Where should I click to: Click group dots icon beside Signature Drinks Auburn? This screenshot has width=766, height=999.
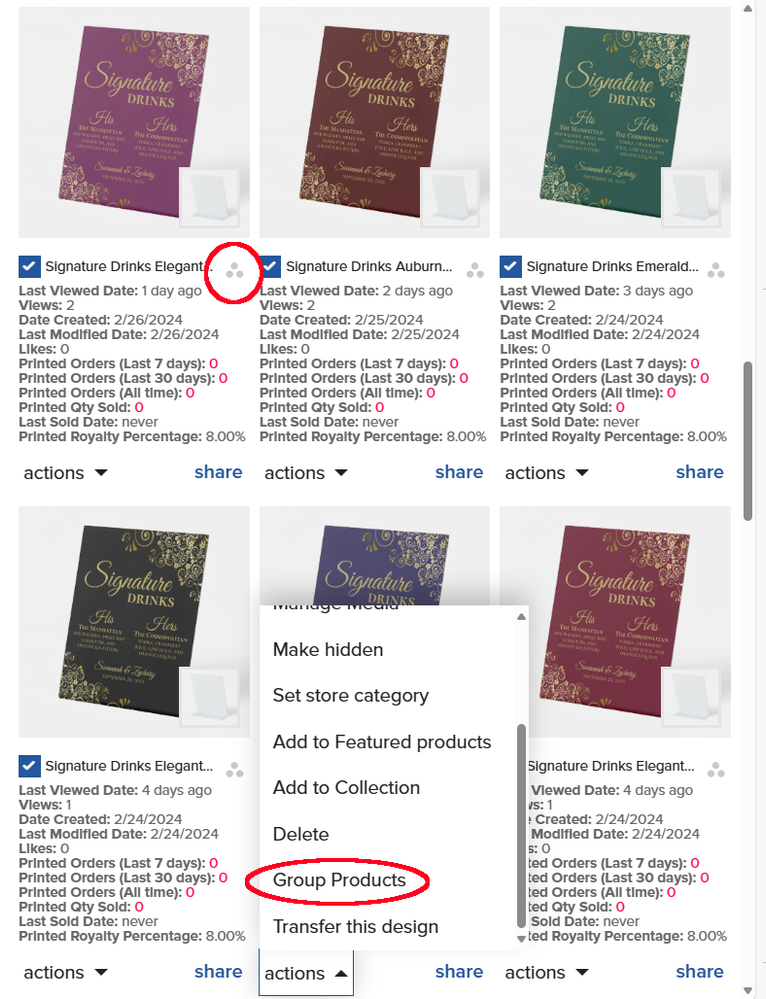475,271
